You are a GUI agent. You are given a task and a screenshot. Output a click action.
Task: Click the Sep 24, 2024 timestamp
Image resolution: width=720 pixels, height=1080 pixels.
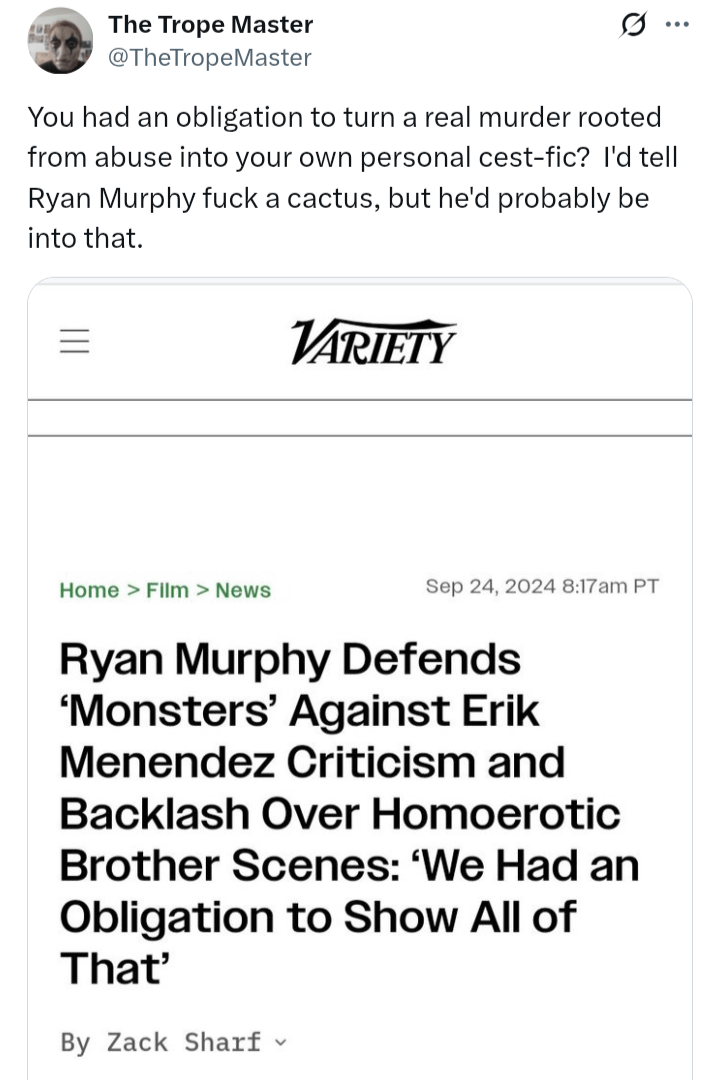point(542,586)
